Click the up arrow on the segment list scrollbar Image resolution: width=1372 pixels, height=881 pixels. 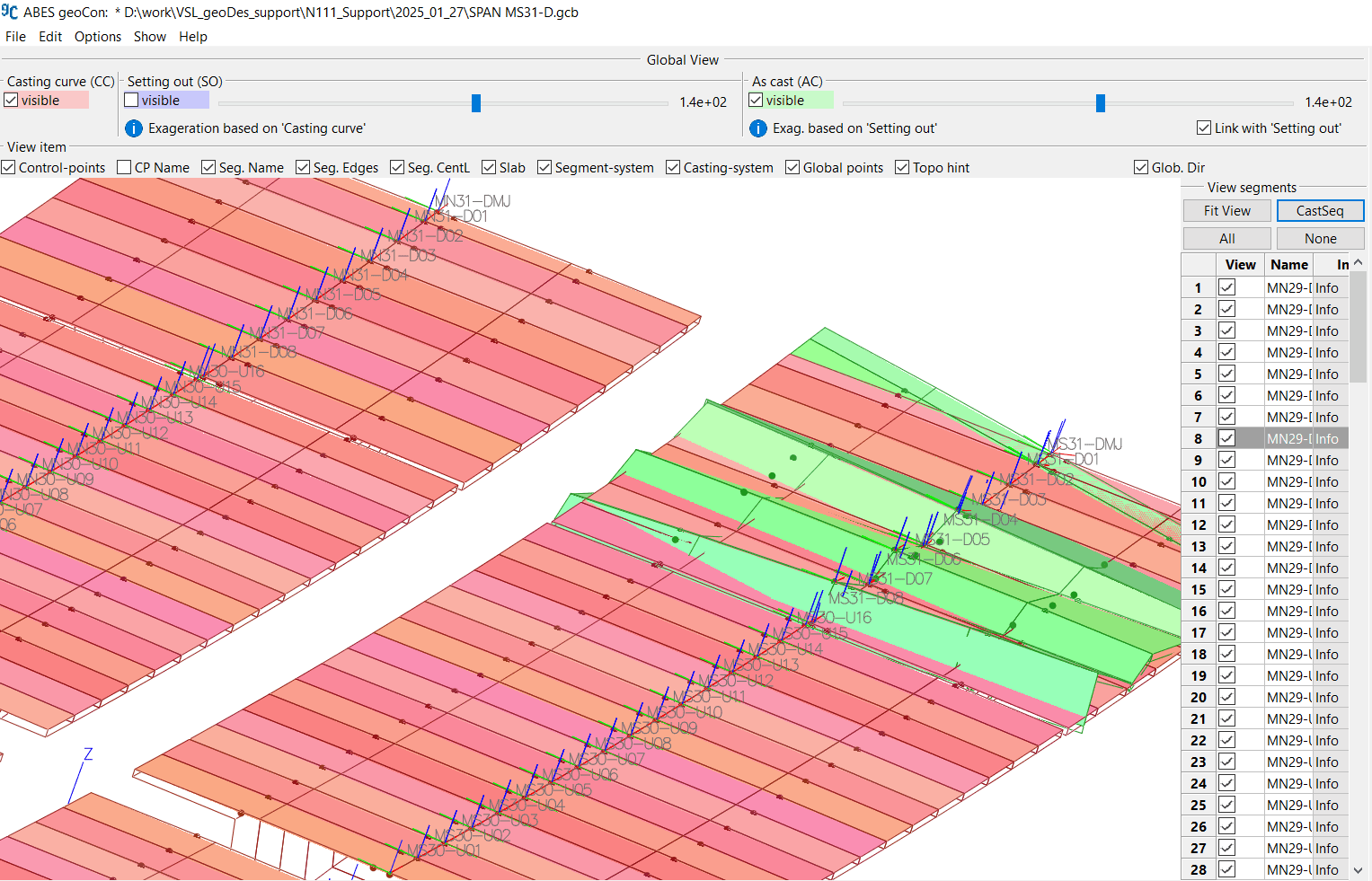[1358, 260]
